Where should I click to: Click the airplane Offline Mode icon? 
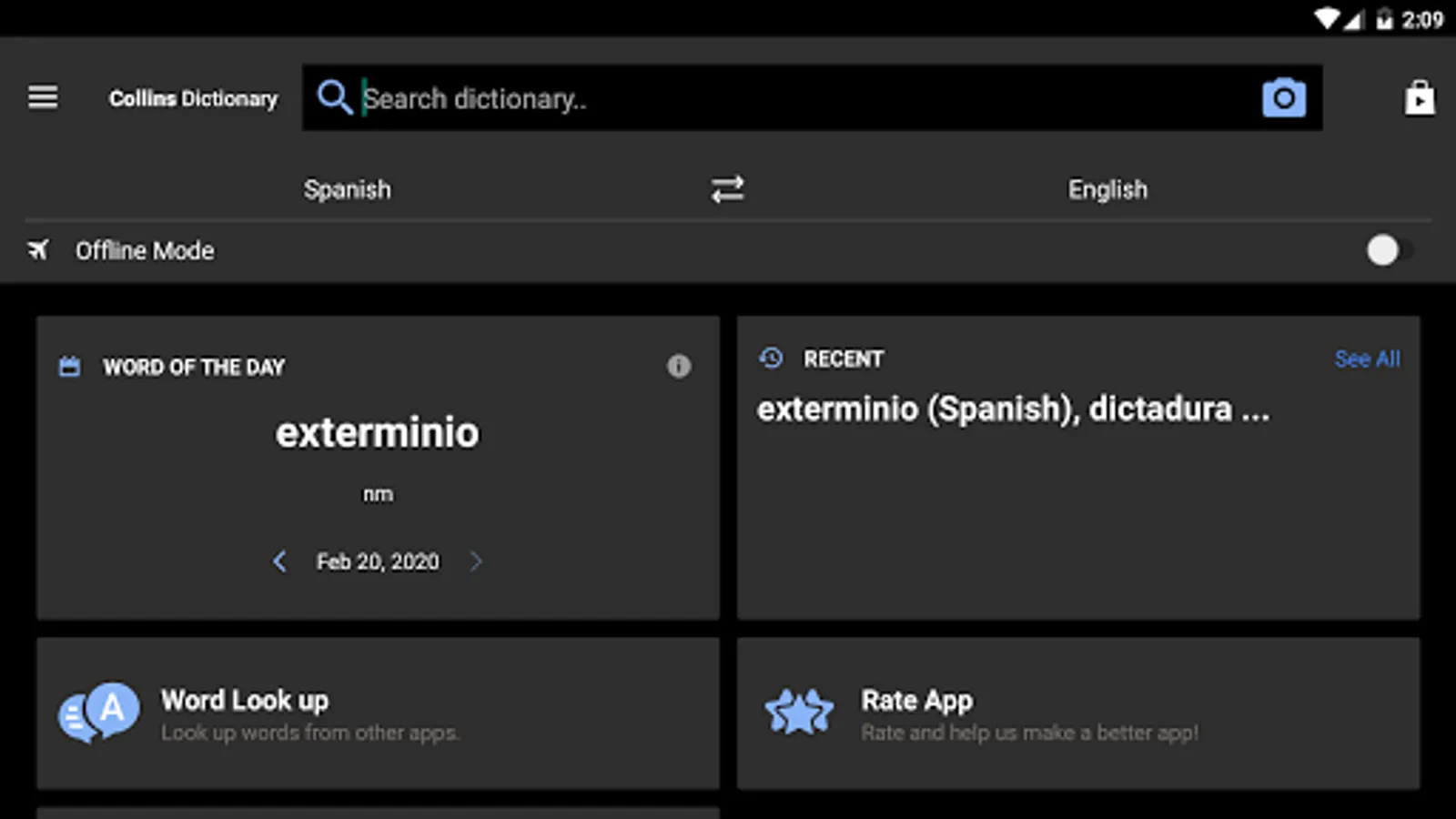pos(38,250)
